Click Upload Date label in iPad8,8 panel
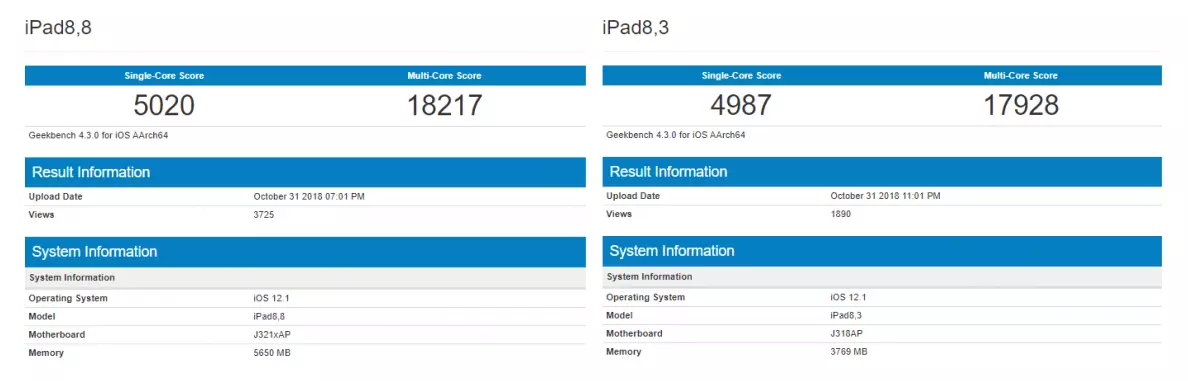The width and height of the screenshot is (1188, 381). [x=55, y=197]
